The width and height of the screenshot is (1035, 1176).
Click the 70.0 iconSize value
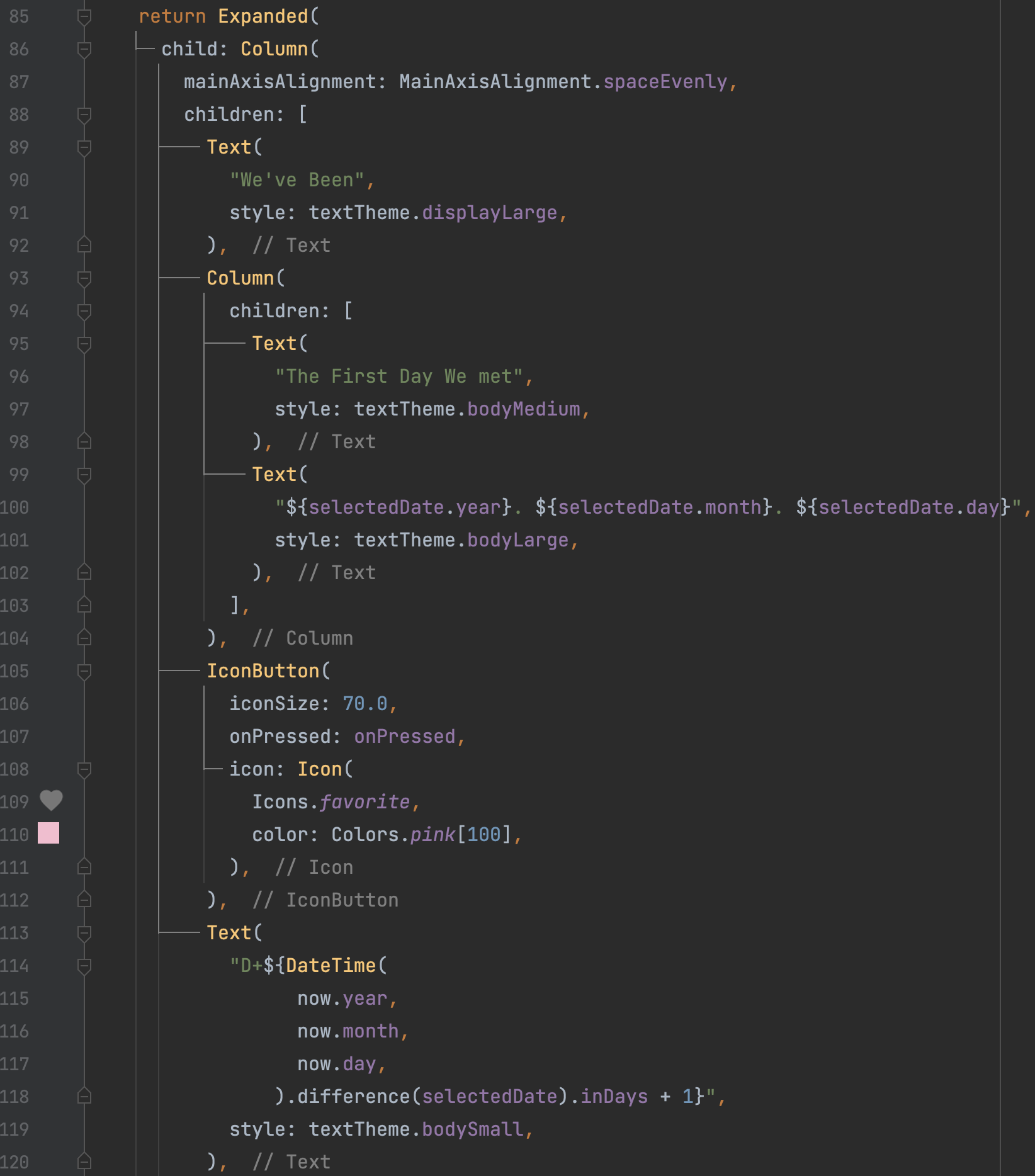(365, 704)
